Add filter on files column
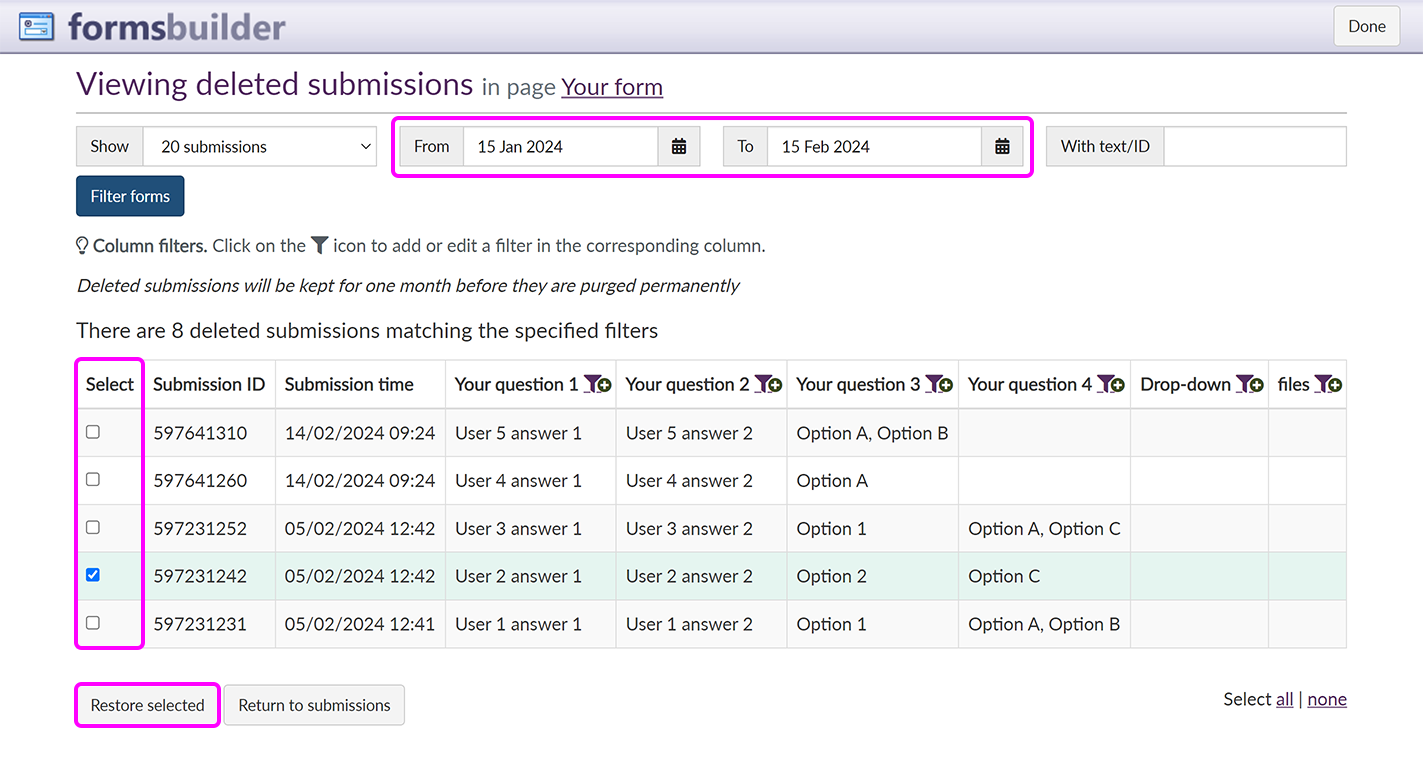The width and height of the screenshot is (1423, 764). coord(1328,384)
